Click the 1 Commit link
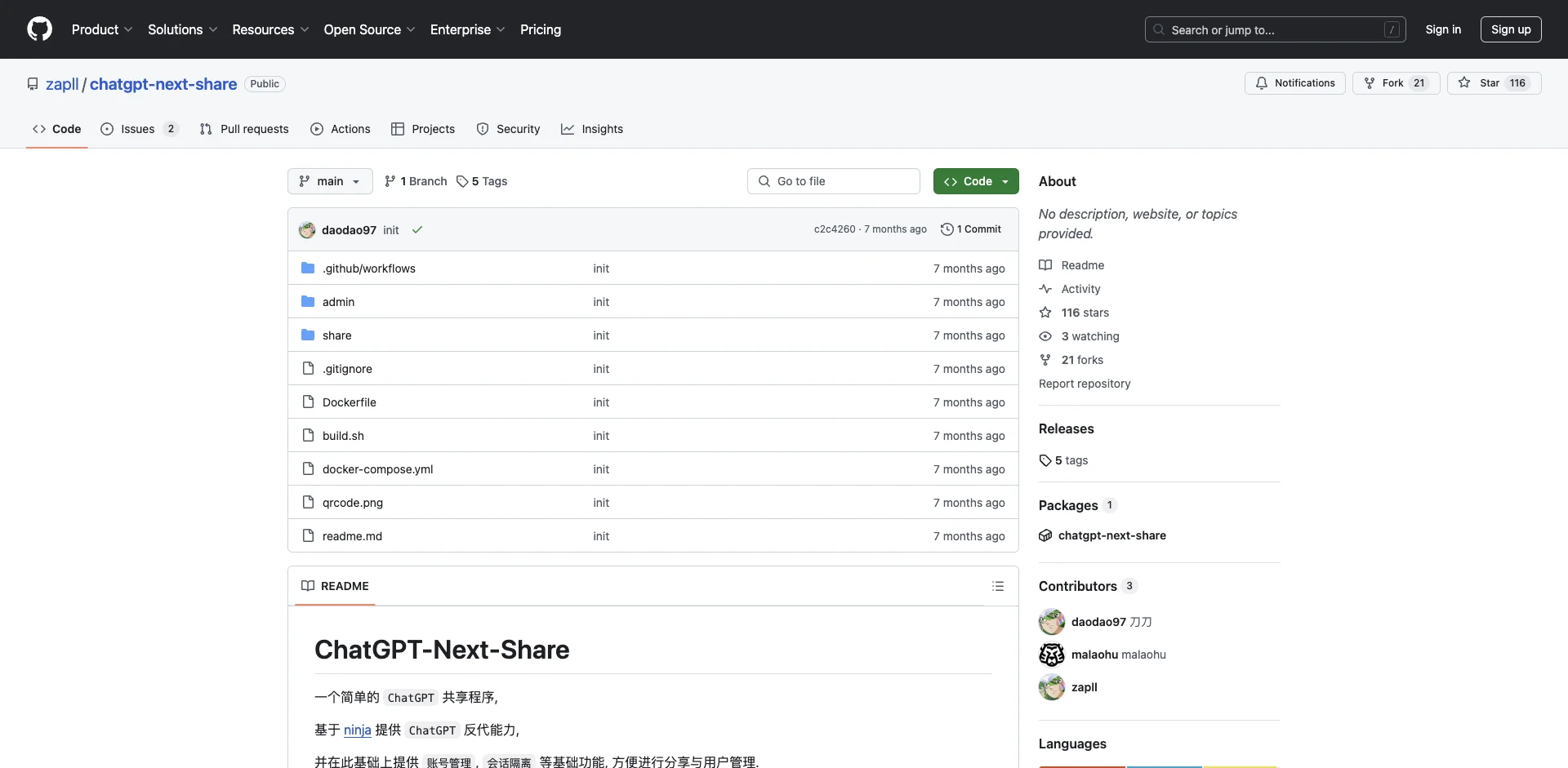Image resolution: width=1568 pixels, height=768 pixels. point(971,229)
